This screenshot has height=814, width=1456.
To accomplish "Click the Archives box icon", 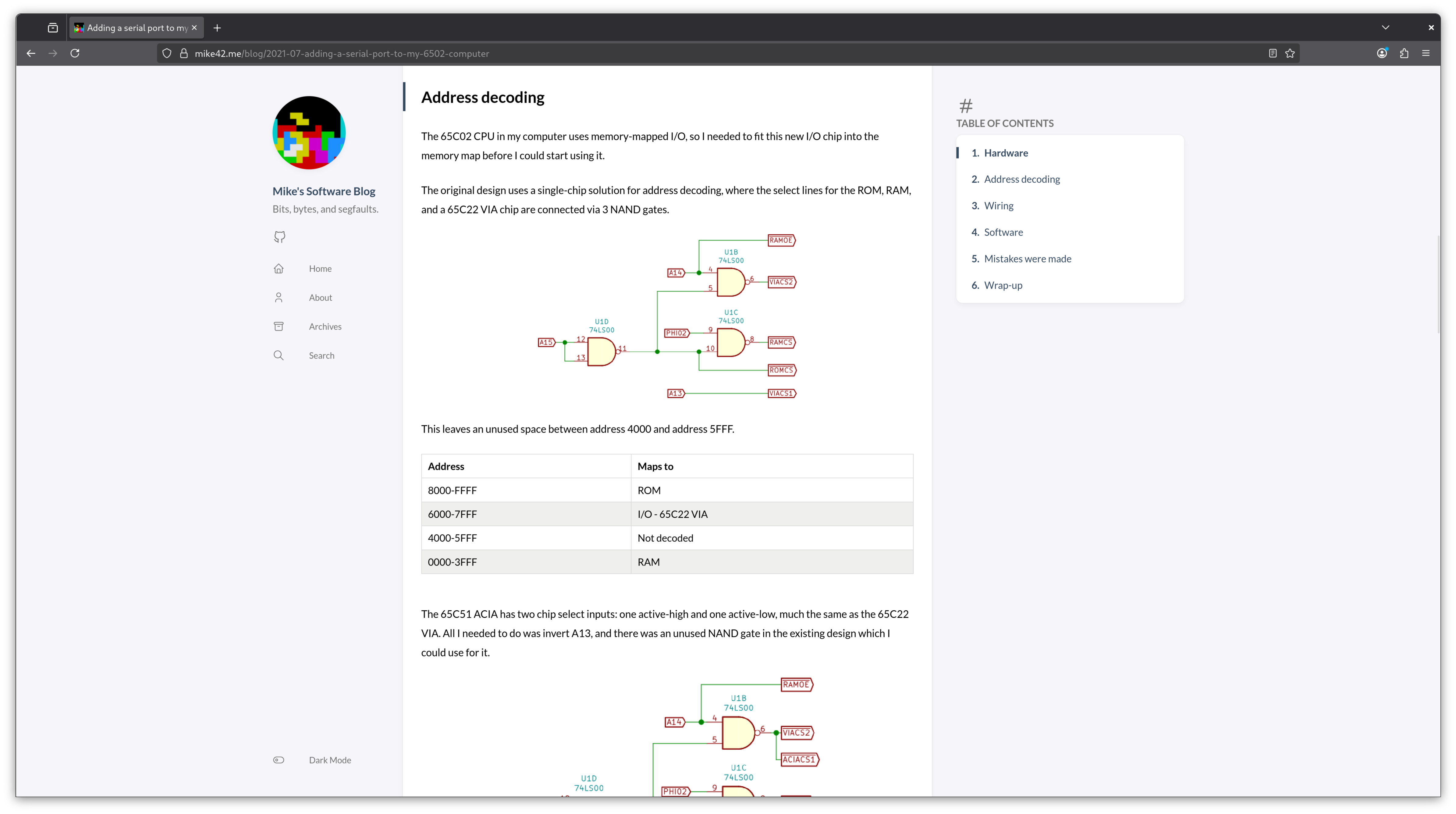I will tap(279, 327).
